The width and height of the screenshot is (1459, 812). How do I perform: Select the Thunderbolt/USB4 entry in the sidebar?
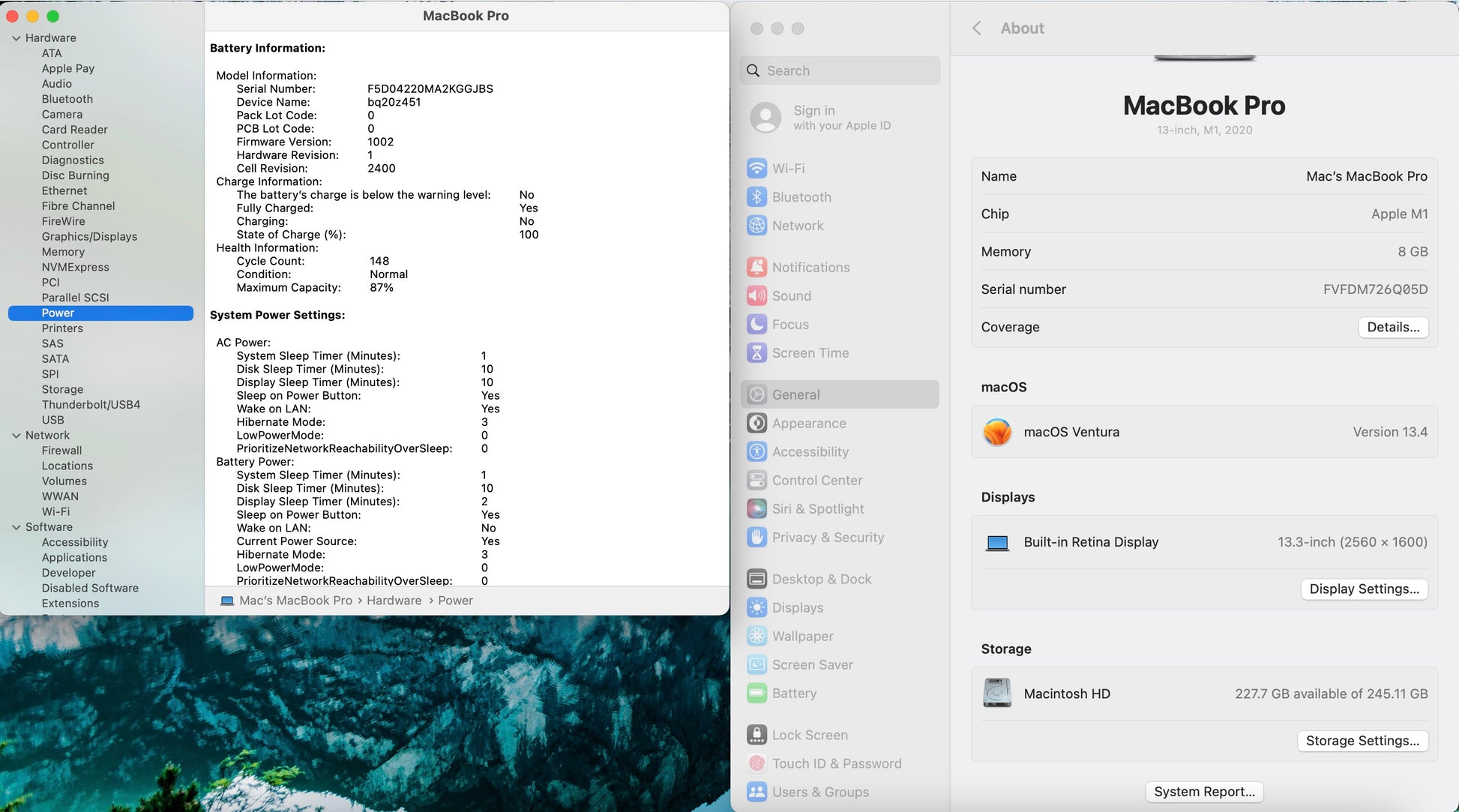[91, 405]
